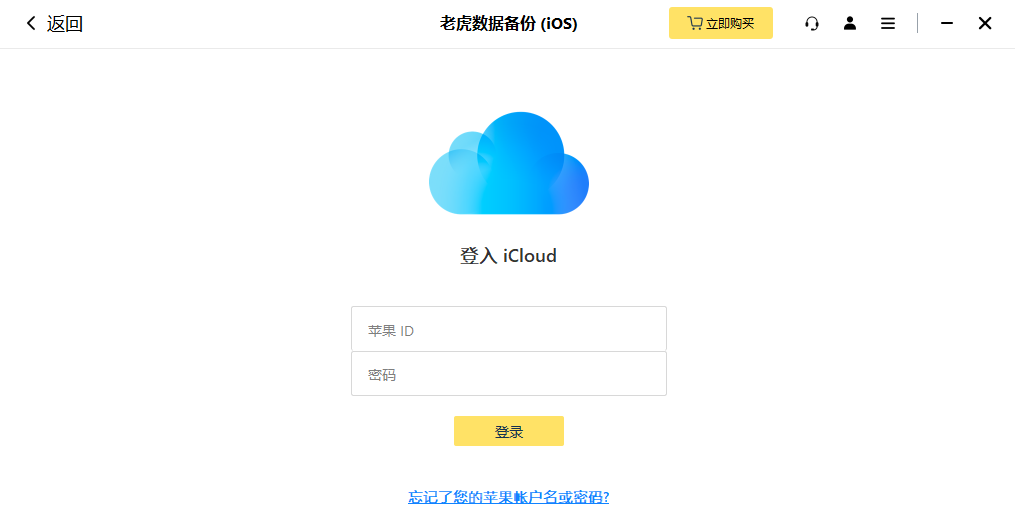
Task: Open the forgot Apple account or password link
Action: 509,497
